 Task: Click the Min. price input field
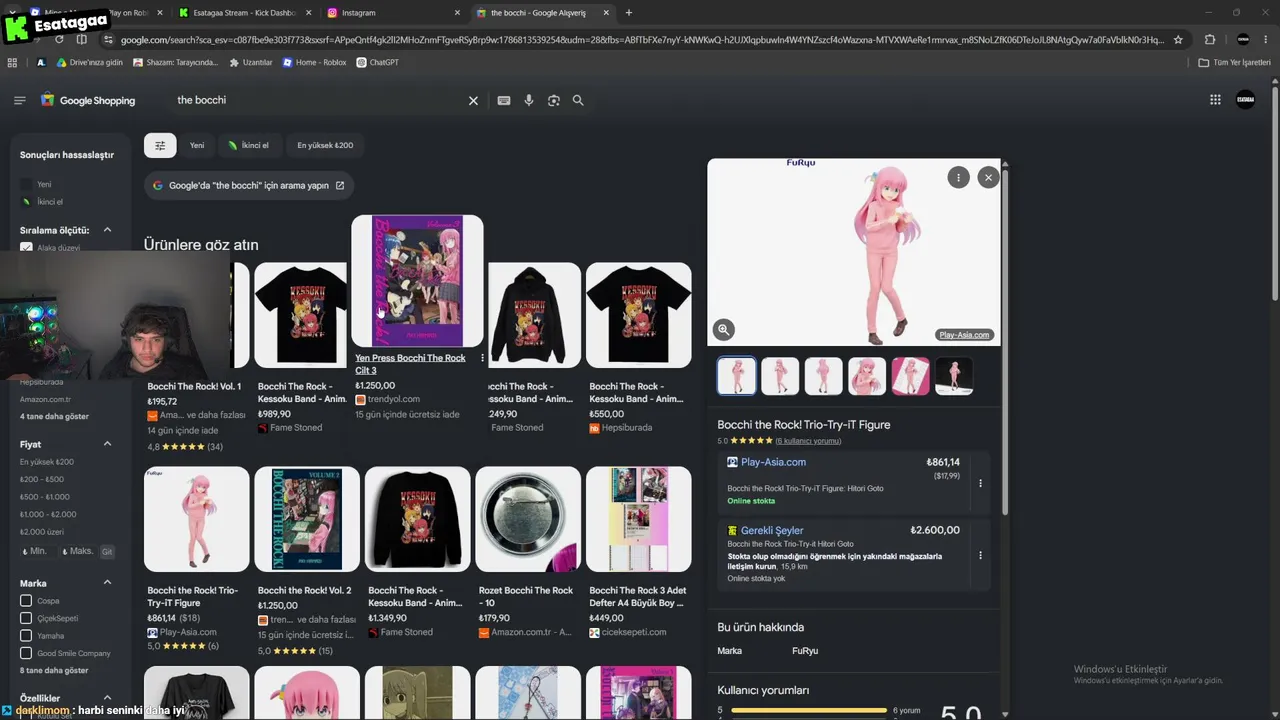(37, 551)
